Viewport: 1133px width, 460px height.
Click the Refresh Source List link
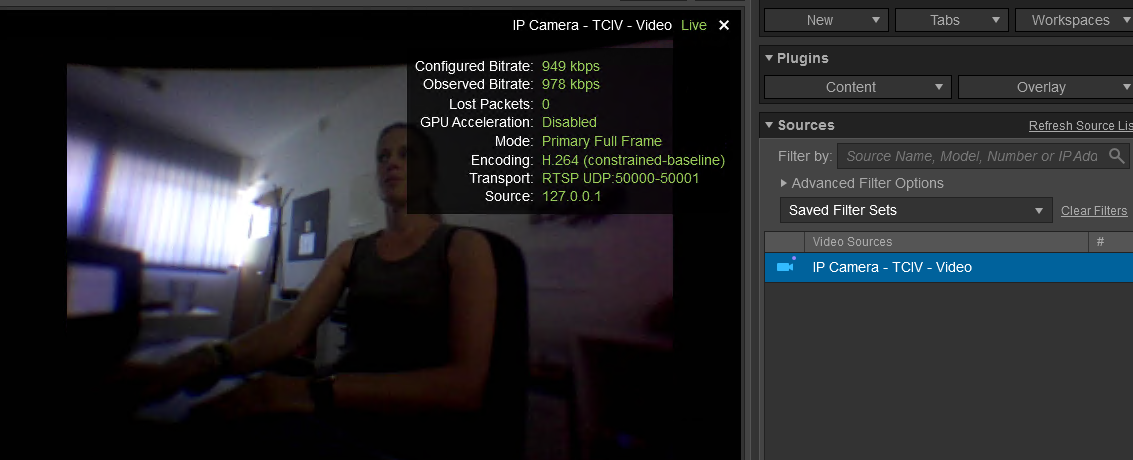pyautogui.click(x=1081, y=126)
